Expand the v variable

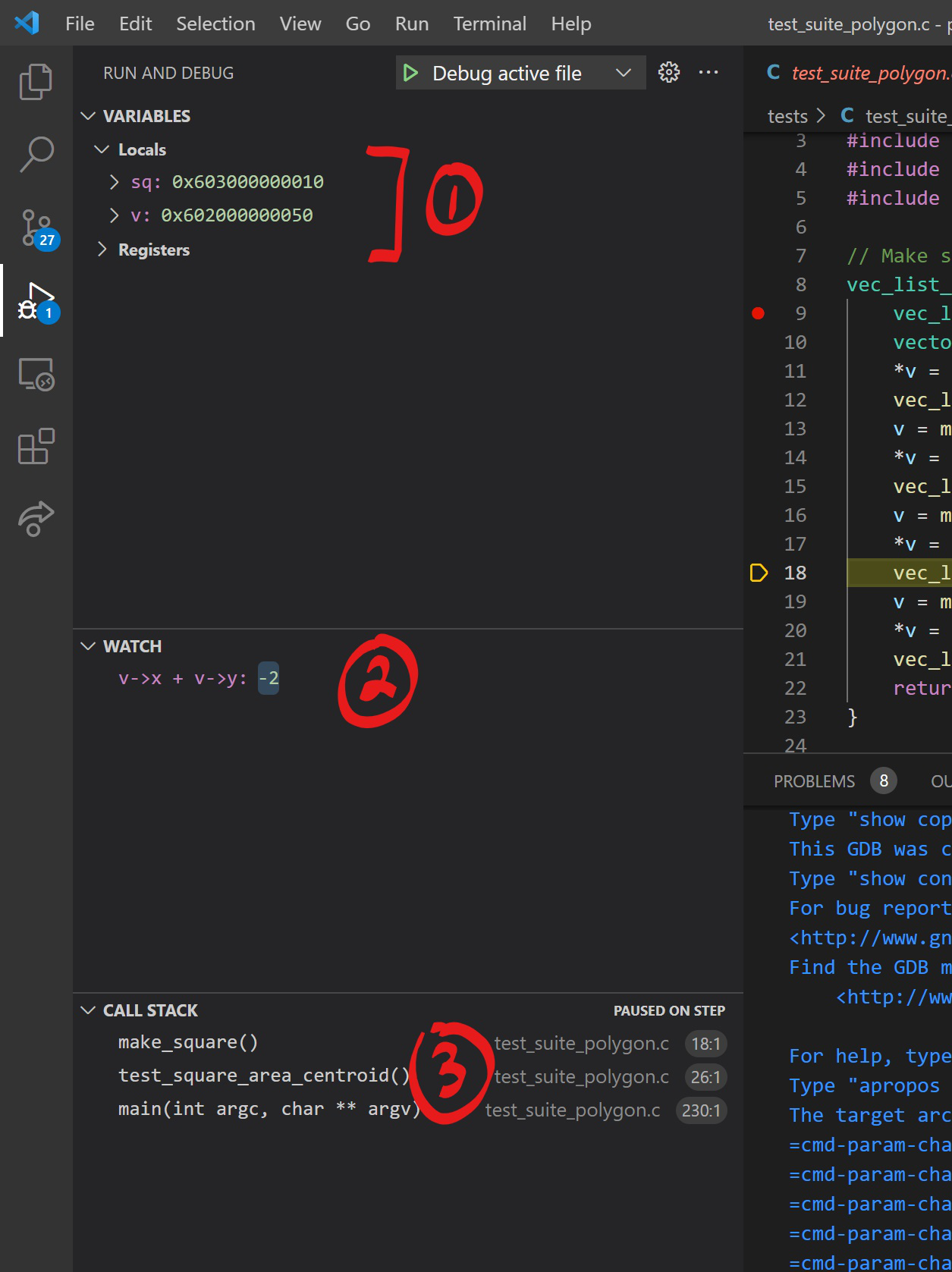114,215
